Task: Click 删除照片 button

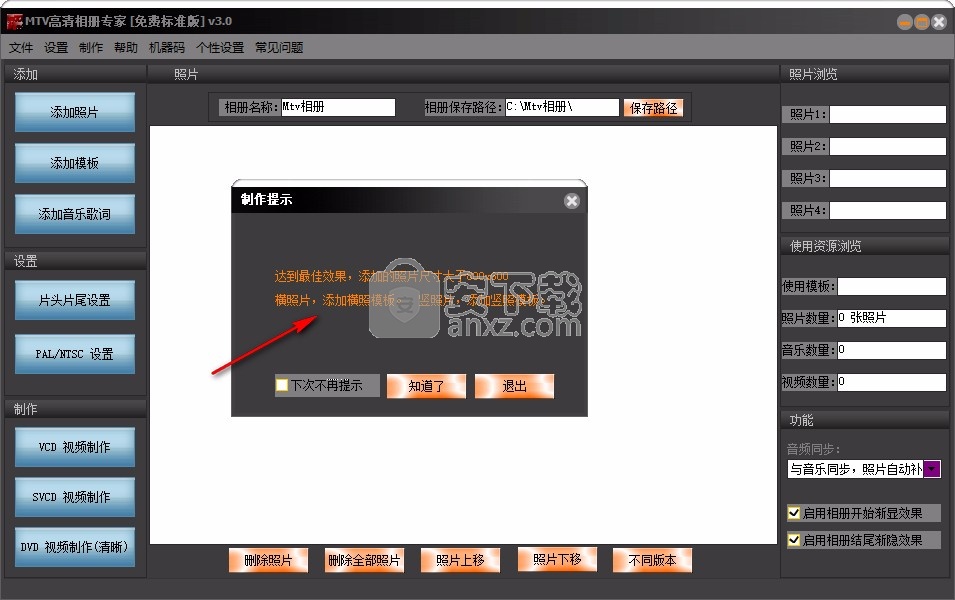Action: [268, 560]
